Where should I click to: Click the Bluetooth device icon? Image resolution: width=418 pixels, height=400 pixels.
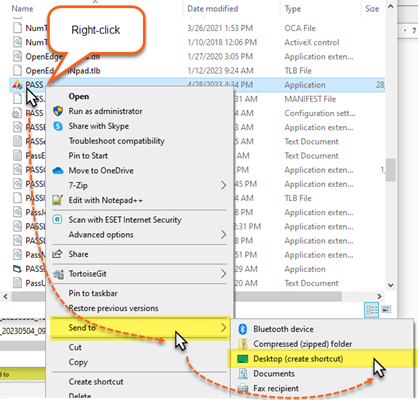(x=242, y=329)
